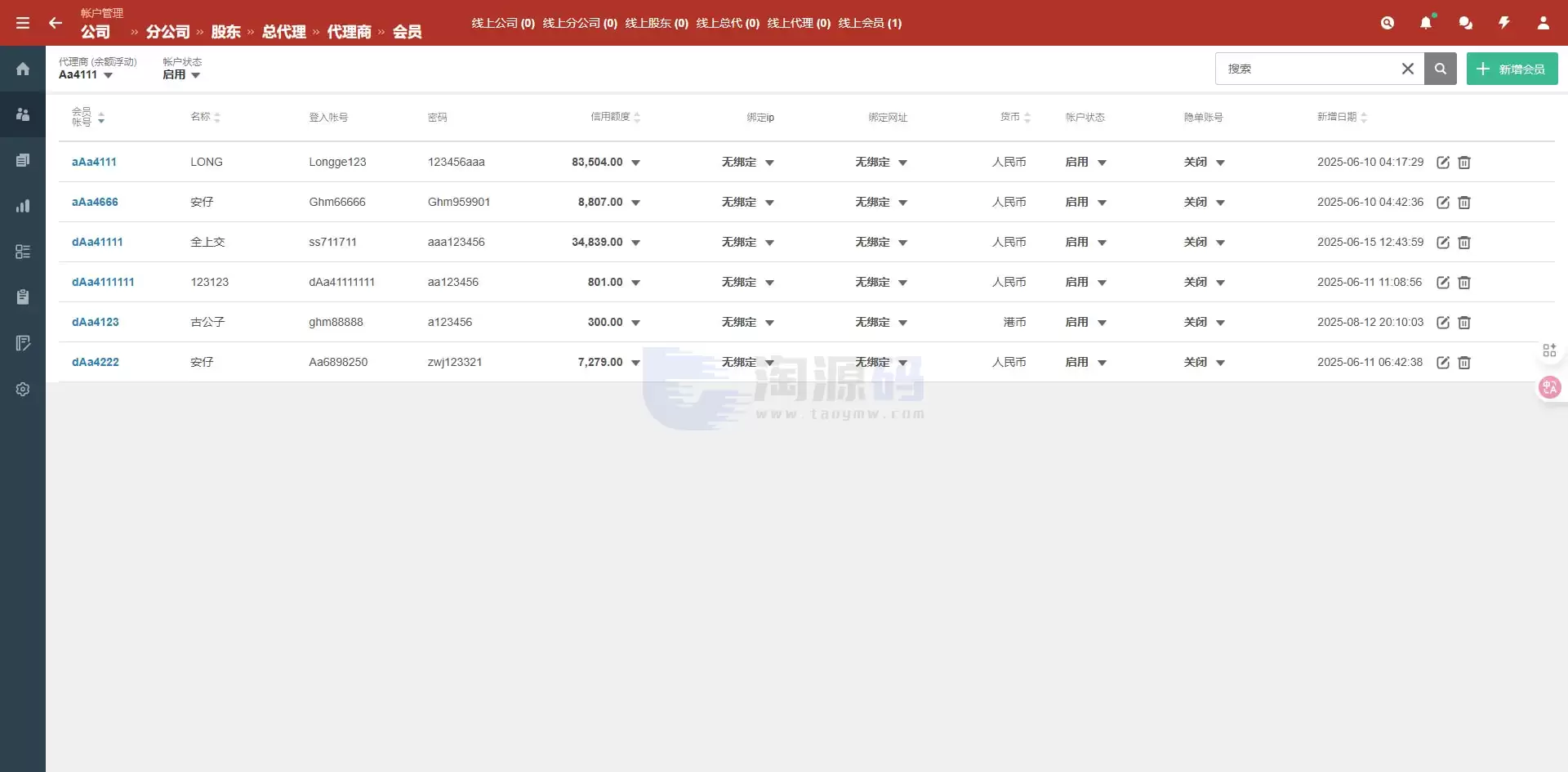Delete member aAa4111
Image resolution: width=1568 pixels, height=772 pixels.
[1464, 163]
